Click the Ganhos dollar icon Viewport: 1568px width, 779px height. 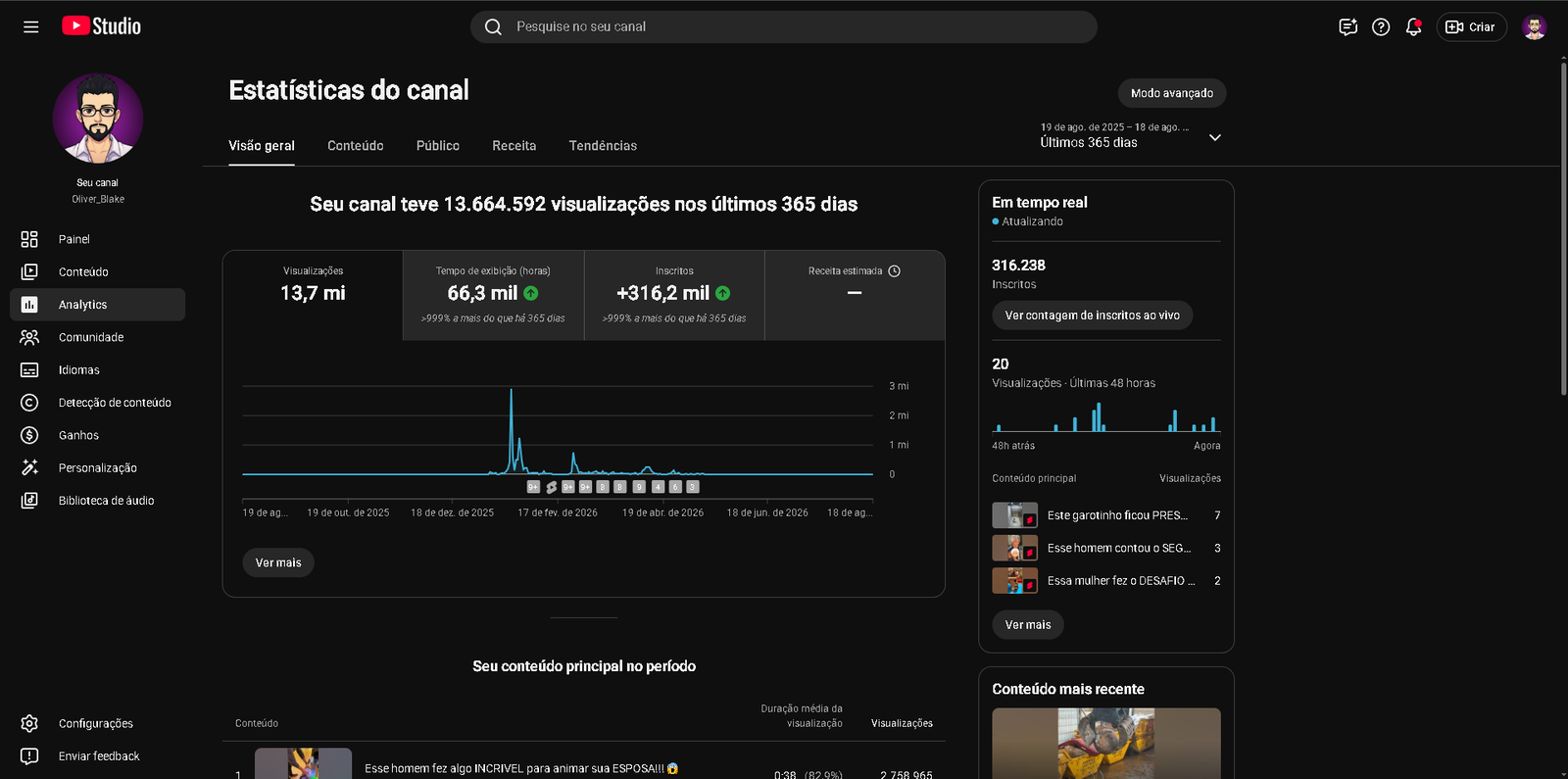(x=29, y=435)
